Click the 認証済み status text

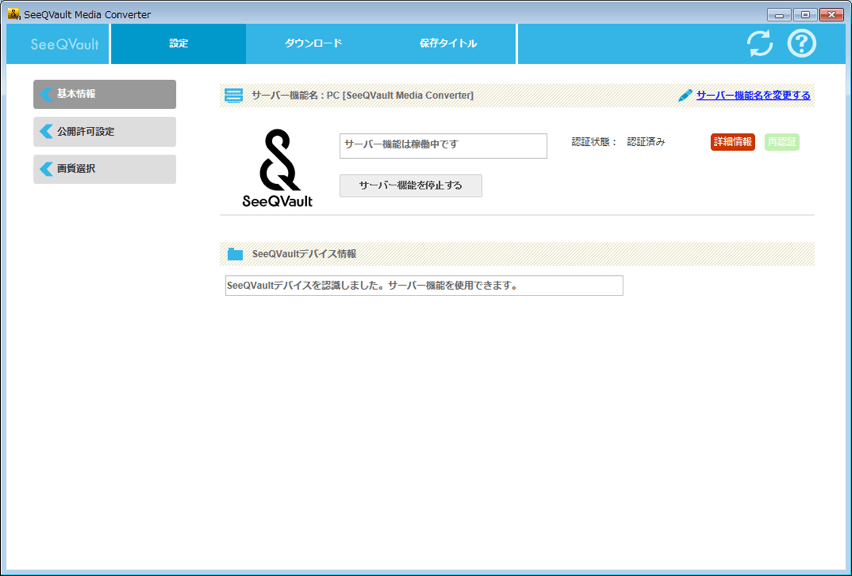click(x=646, y=142)
